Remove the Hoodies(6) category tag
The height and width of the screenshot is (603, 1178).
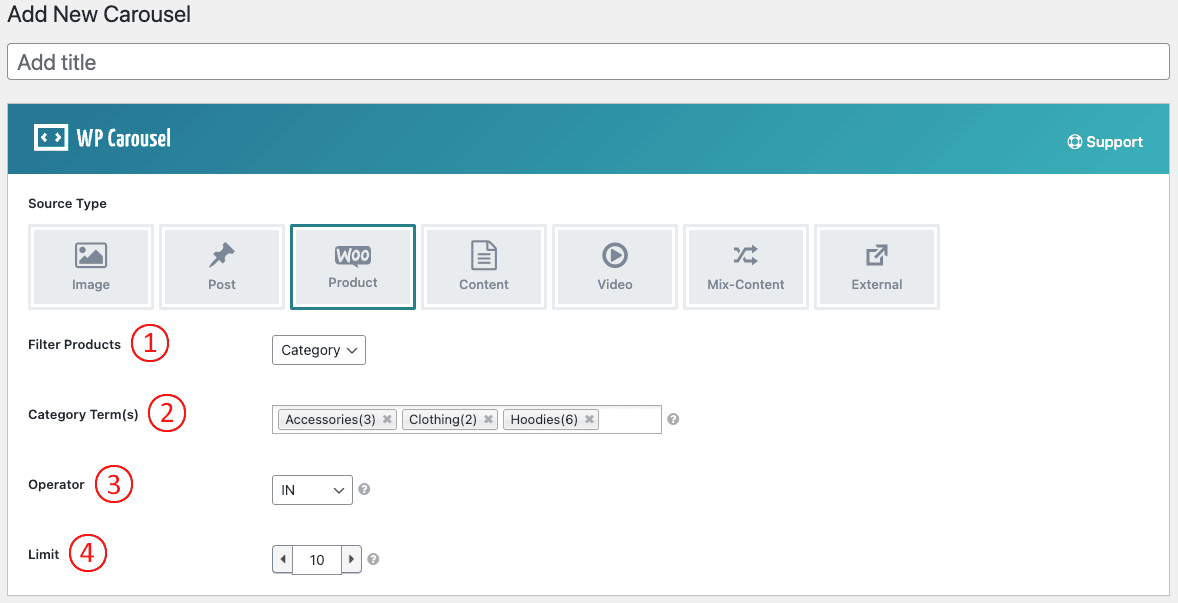(x=590, y=420)
